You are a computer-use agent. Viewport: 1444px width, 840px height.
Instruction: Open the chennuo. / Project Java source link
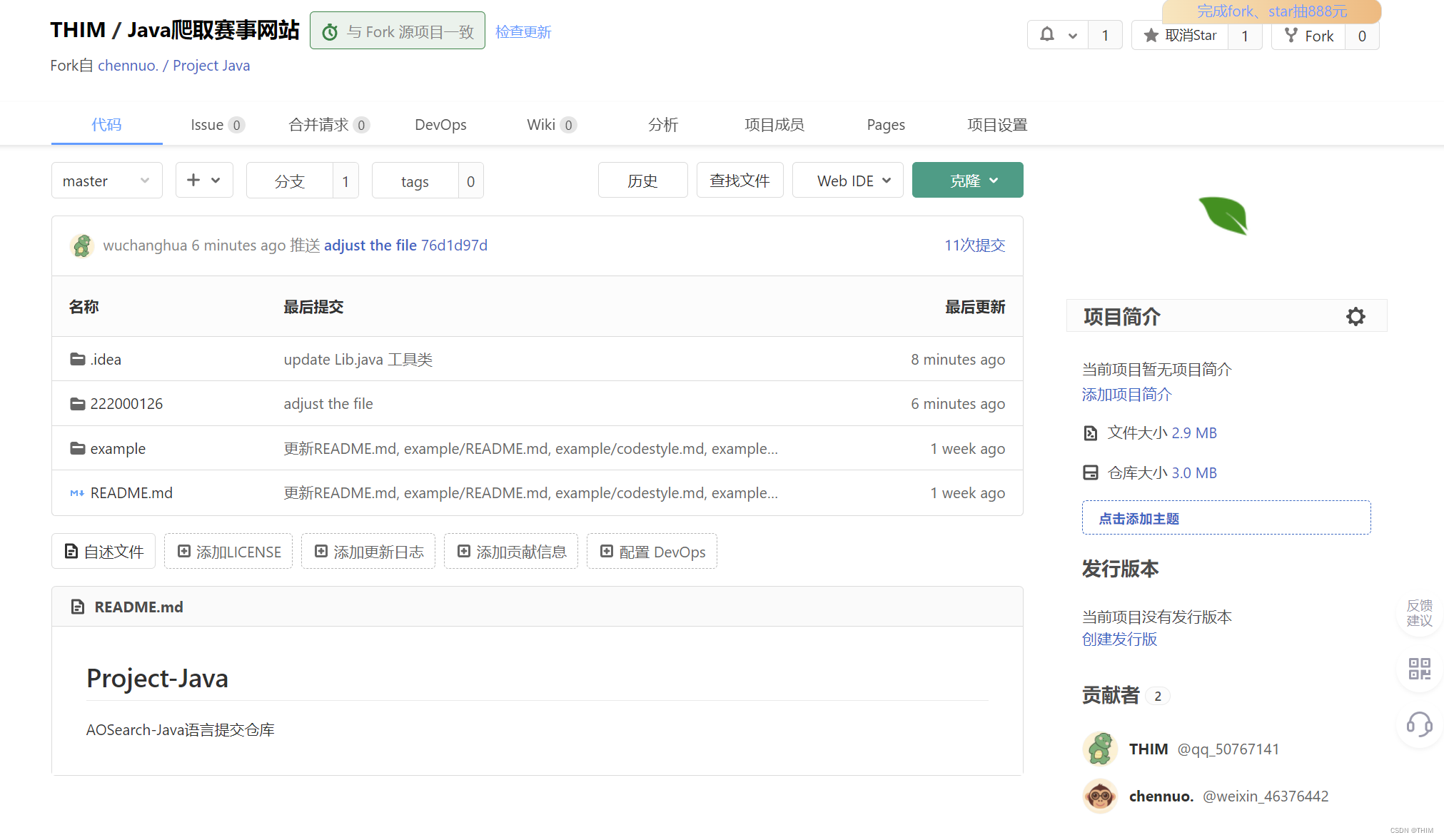coord(173,65)
